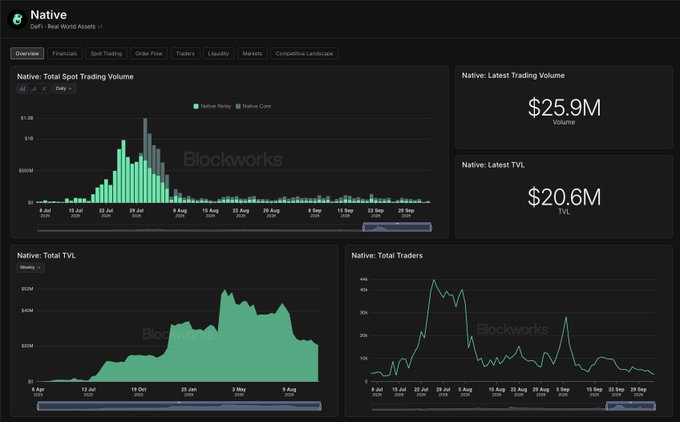
Task: Click the Native: Latest TVL title
Action: (493, 165)
